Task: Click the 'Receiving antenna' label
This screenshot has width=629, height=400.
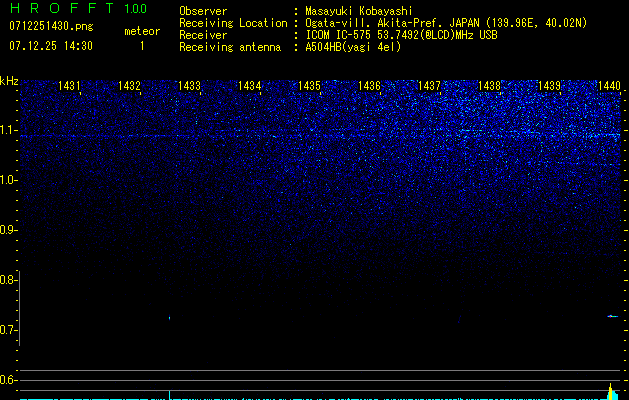Action: point(230,47)
